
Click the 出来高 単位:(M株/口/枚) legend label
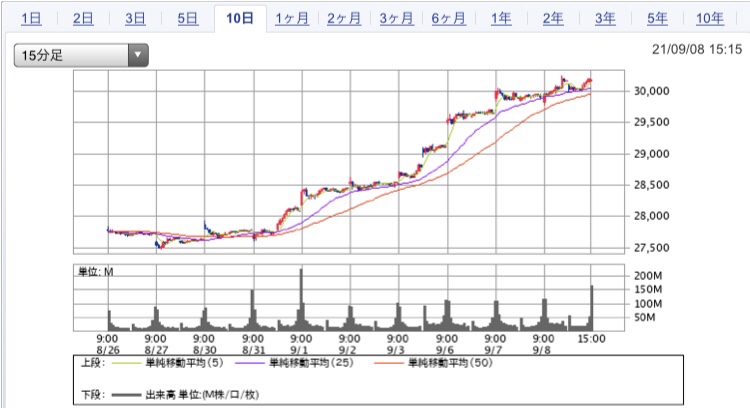click(x=202, y=395)
